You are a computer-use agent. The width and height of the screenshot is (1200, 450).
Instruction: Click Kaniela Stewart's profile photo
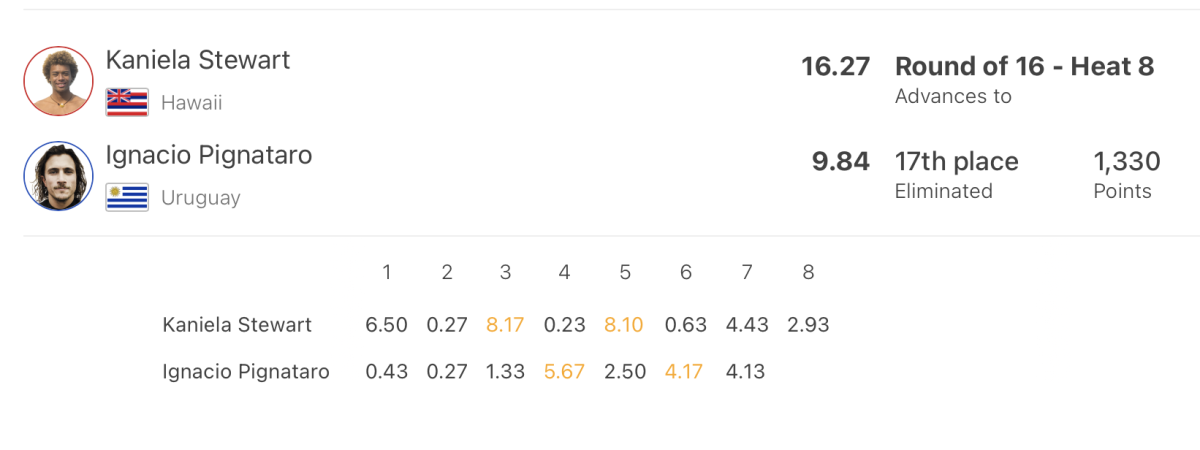tap(58, 80)
